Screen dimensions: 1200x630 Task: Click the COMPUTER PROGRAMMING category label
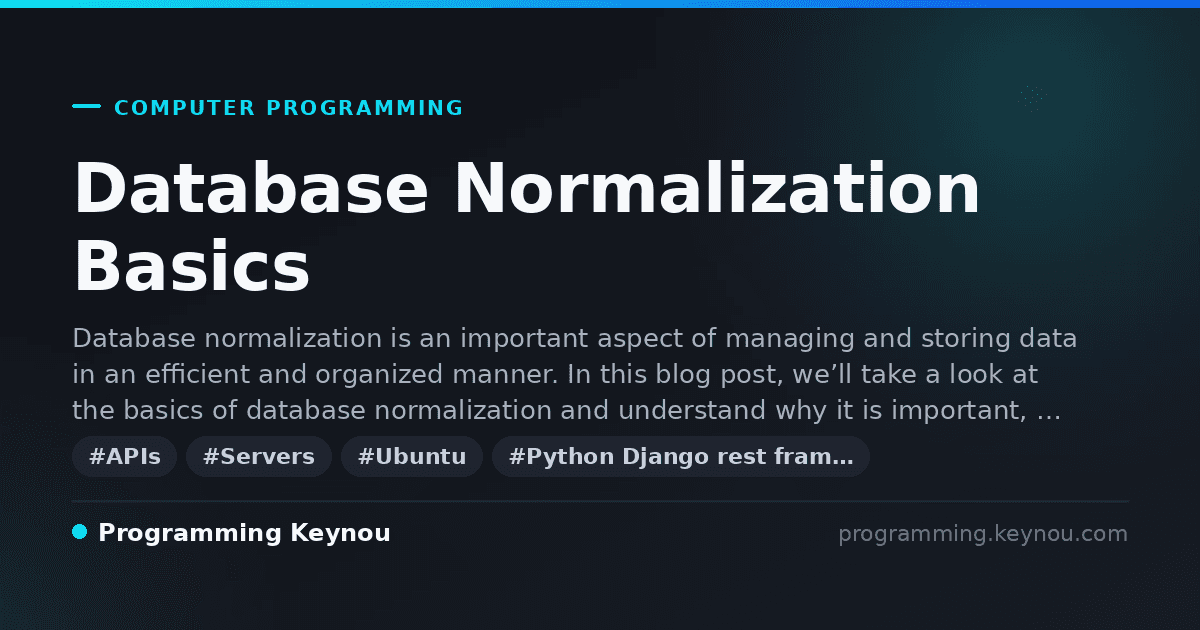(289, 108)
